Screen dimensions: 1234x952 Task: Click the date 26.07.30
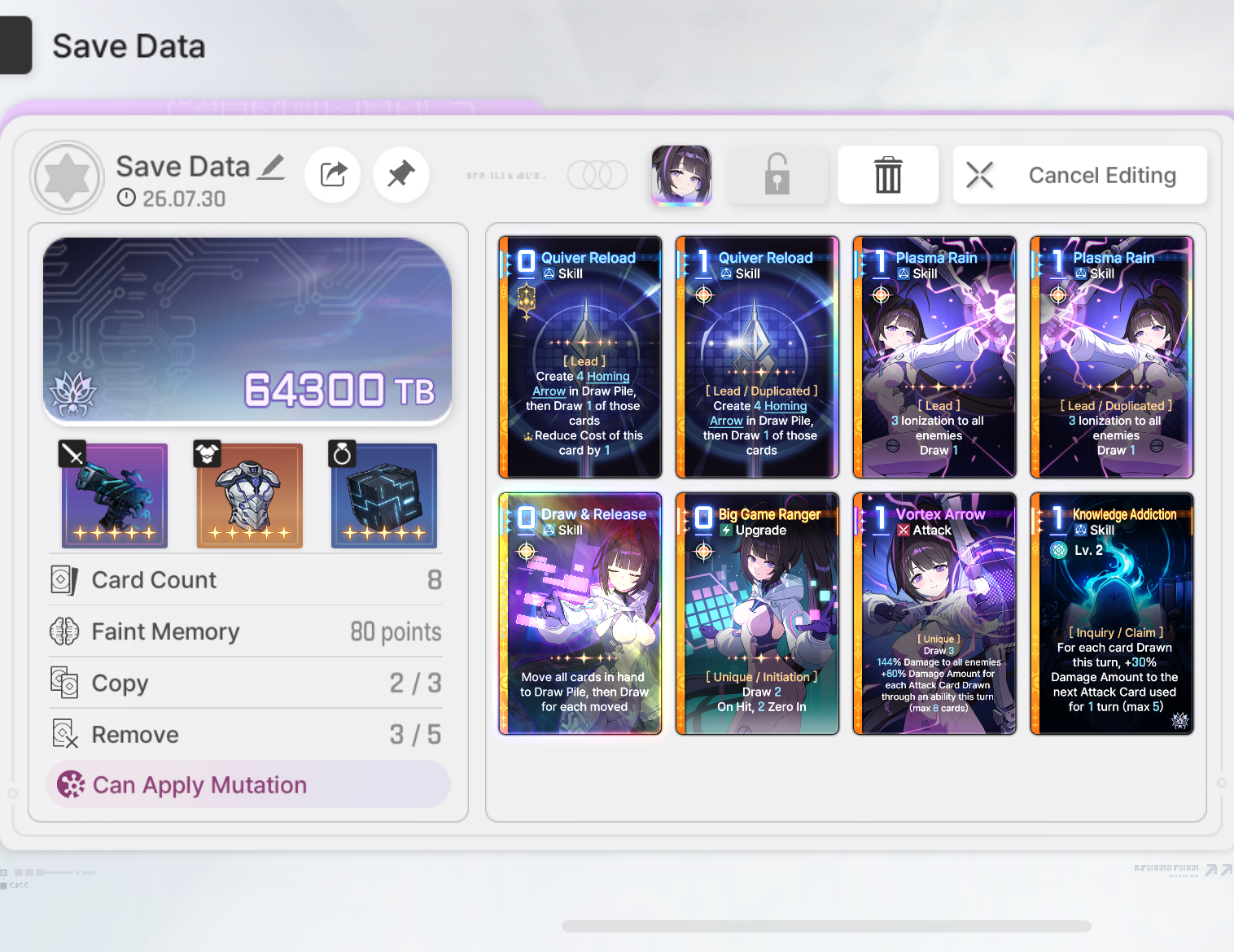[x=184, y=199]
